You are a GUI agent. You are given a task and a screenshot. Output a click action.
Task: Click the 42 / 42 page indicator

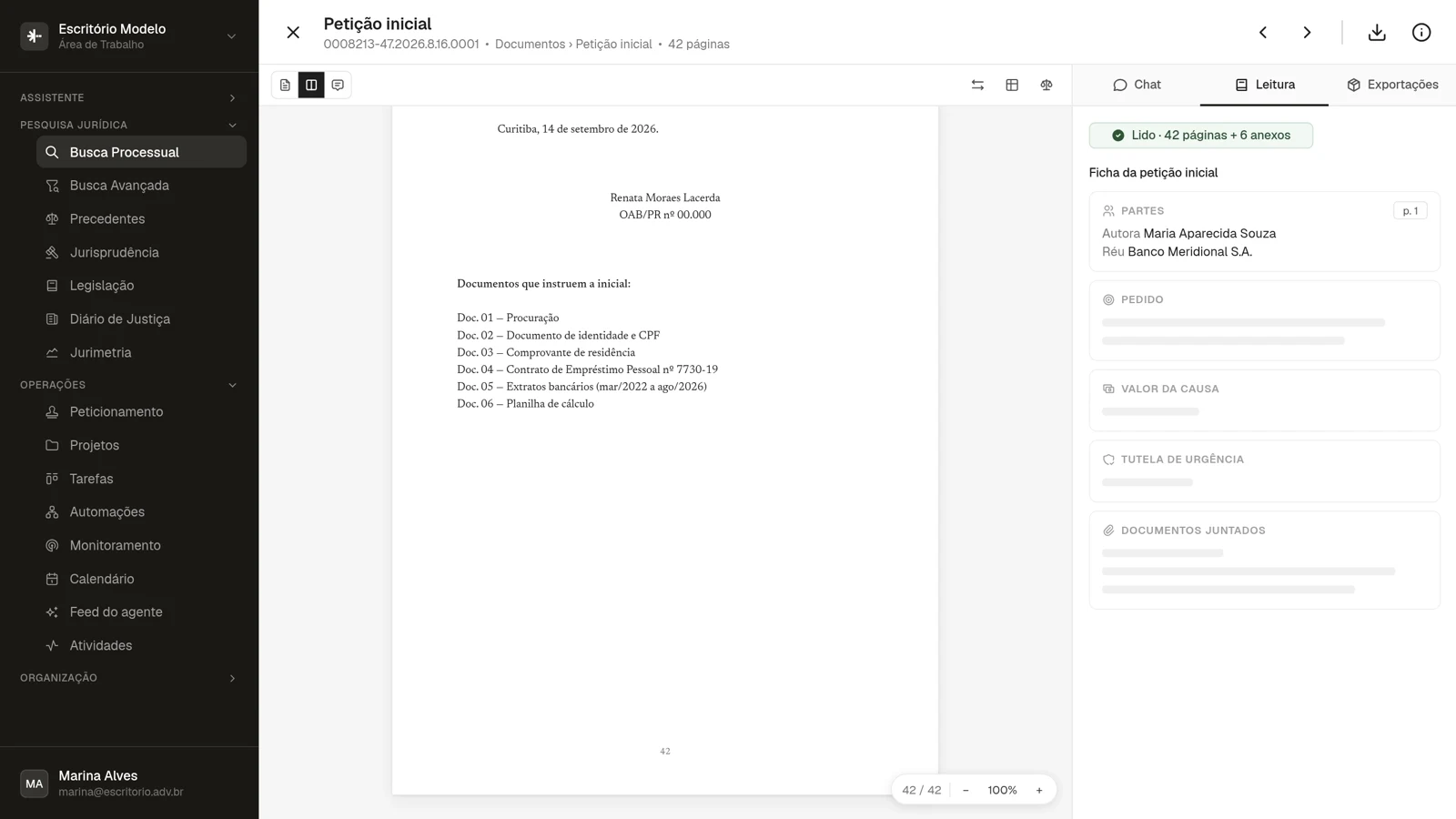922,790
